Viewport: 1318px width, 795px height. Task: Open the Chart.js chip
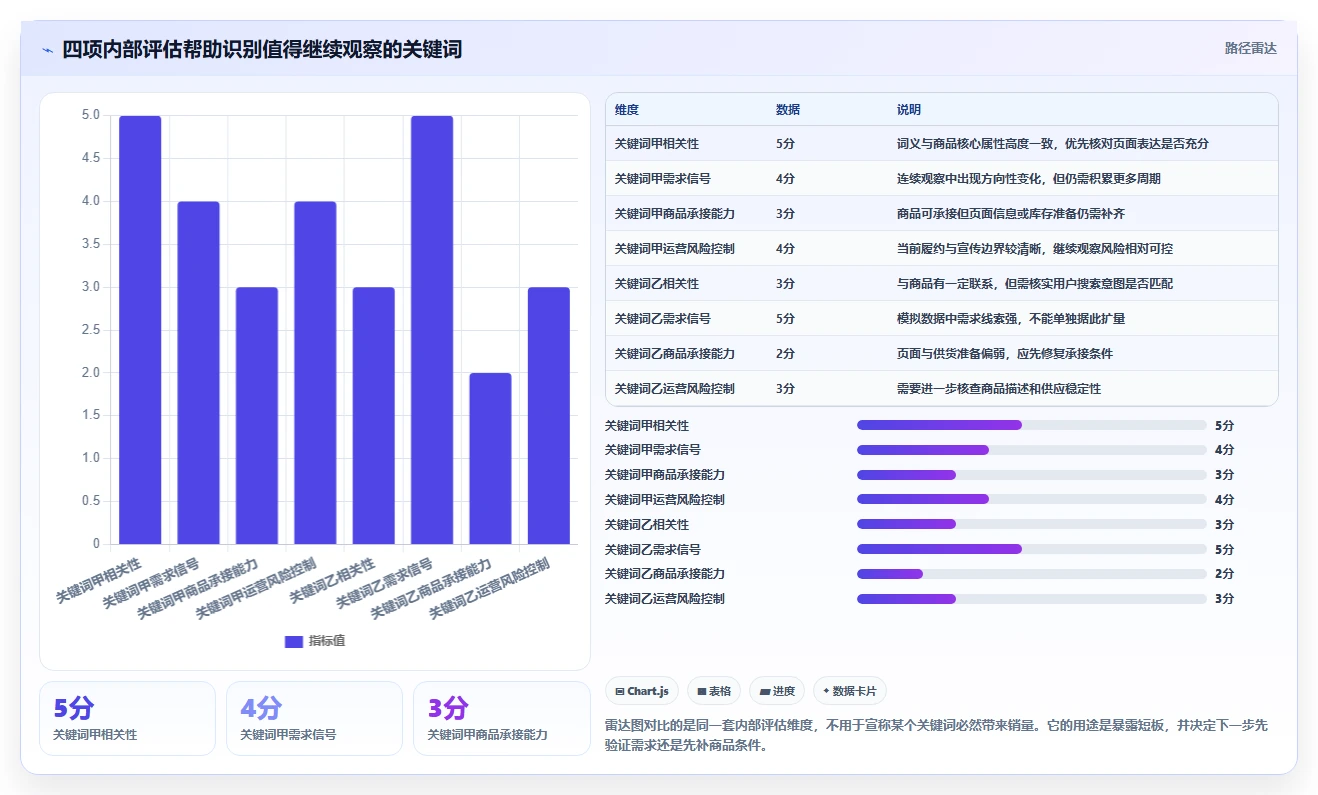click(642, 691)
